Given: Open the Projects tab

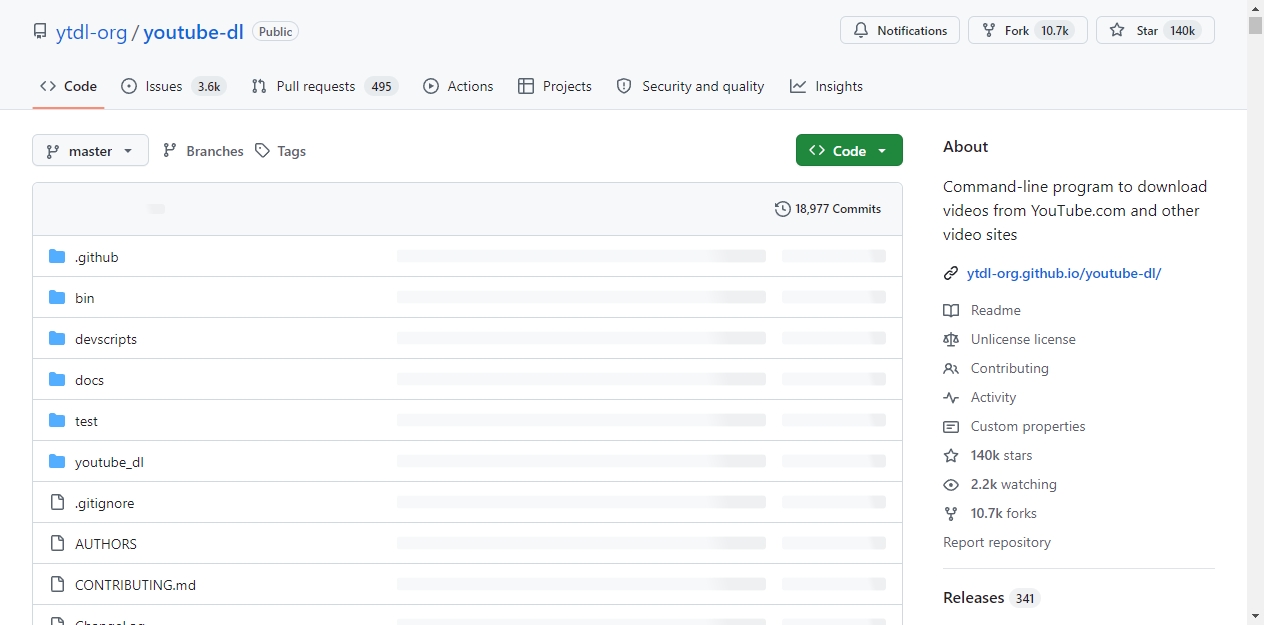Looking at the screenshot, I should 555,86.
